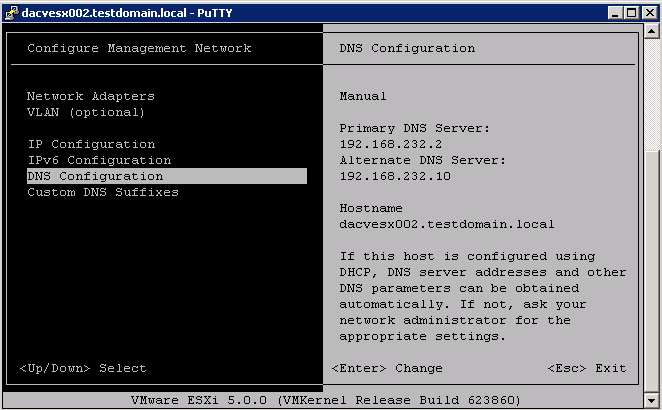Screen dimensions: 662x410
Task: Close the PuTTY window
Action: click(x=650, y=13)
